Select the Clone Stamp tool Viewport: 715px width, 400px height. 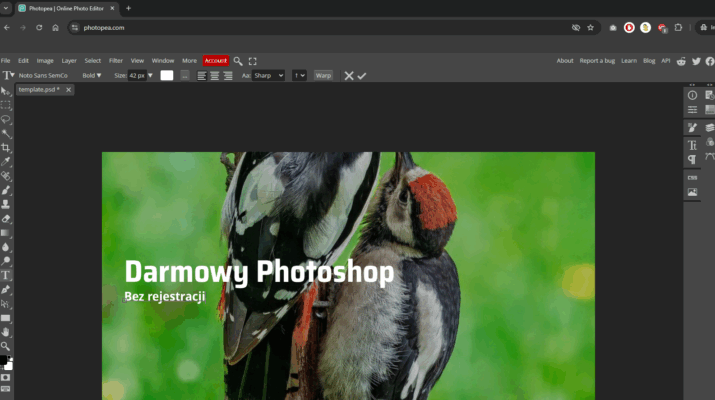pos(5,204)
